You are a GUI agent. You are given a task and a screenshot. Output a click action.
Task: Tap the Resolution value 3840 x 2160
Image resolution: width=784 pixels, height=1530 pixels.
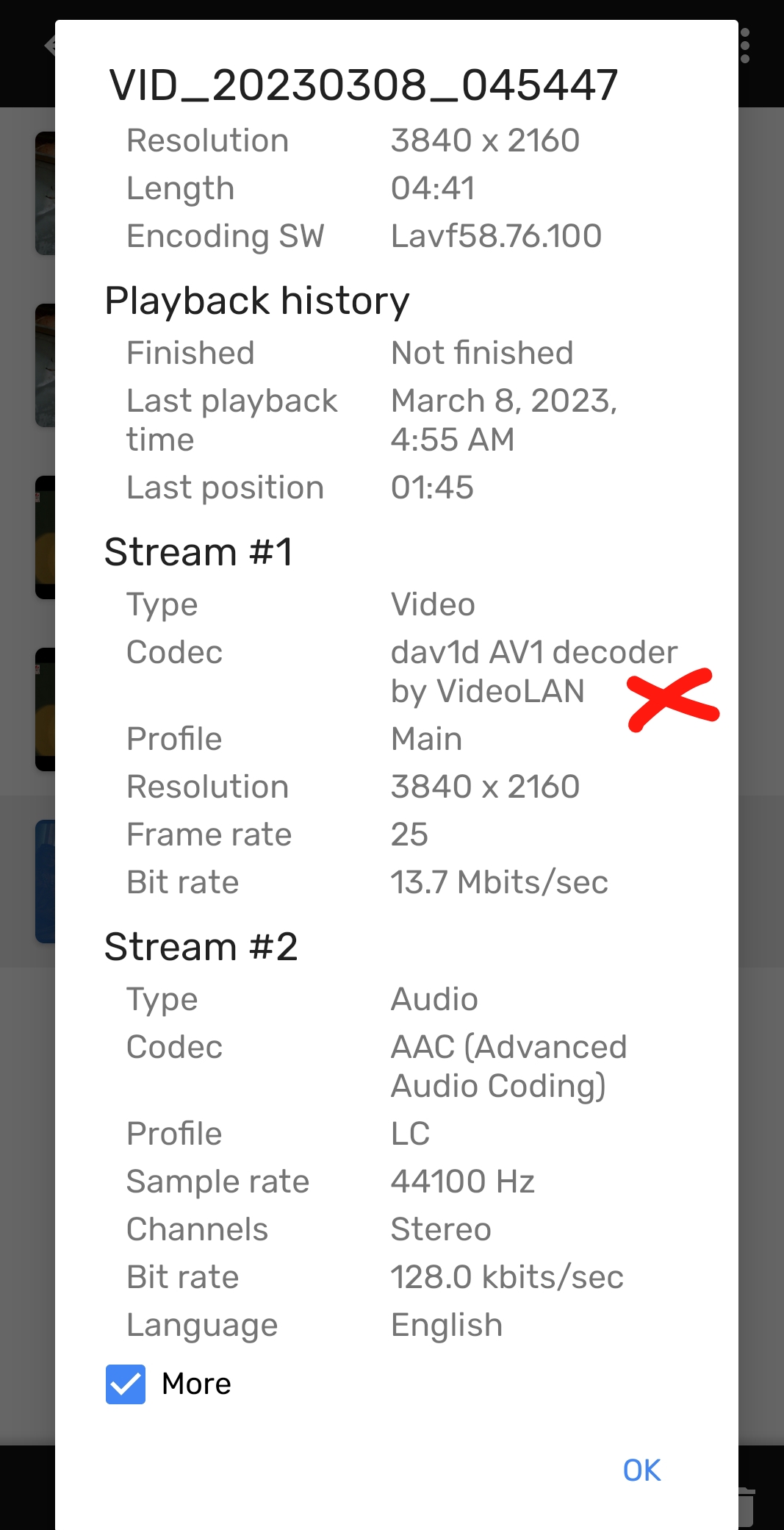485,140
